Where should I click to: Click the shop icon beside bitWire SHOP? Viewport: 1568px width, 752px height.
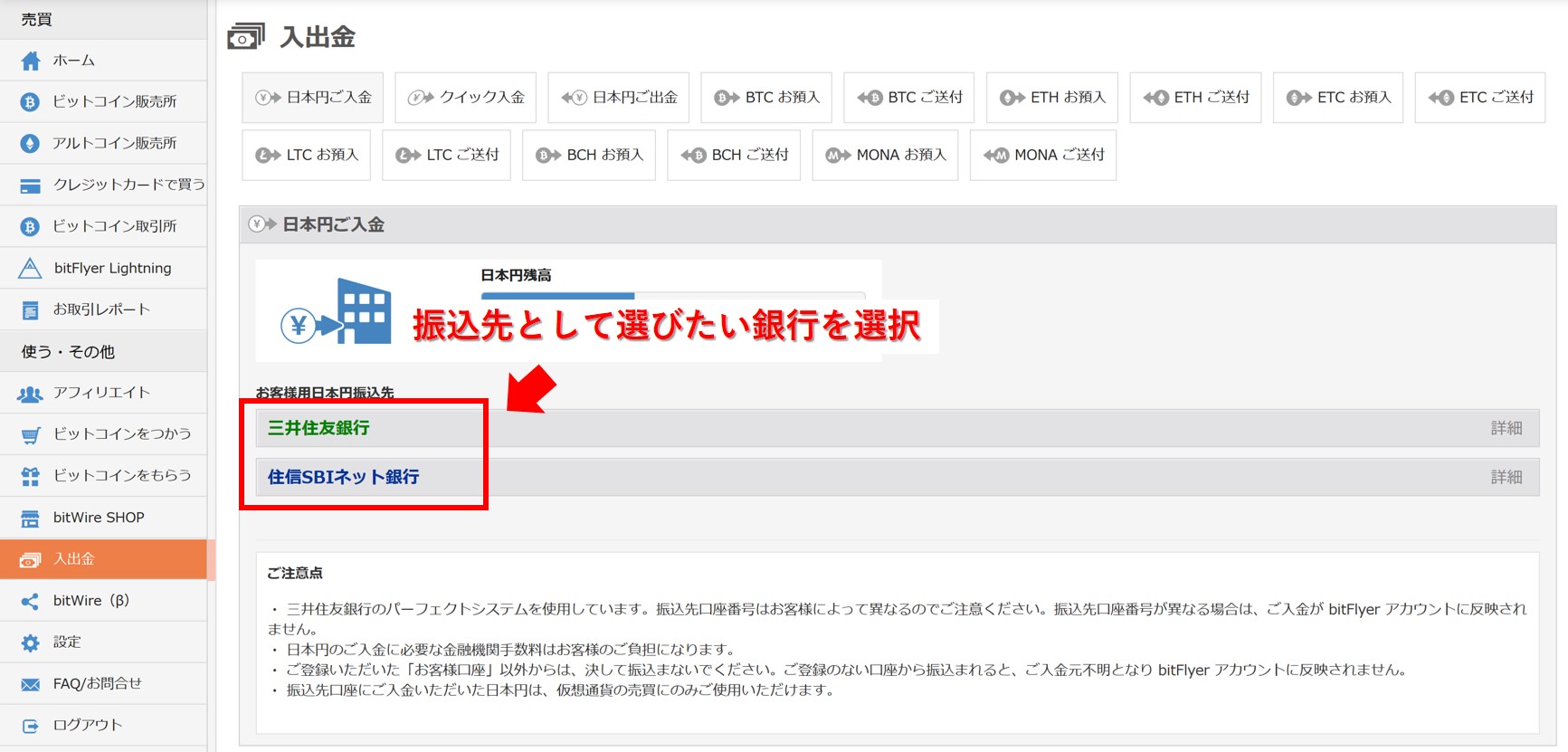point(31,519)
